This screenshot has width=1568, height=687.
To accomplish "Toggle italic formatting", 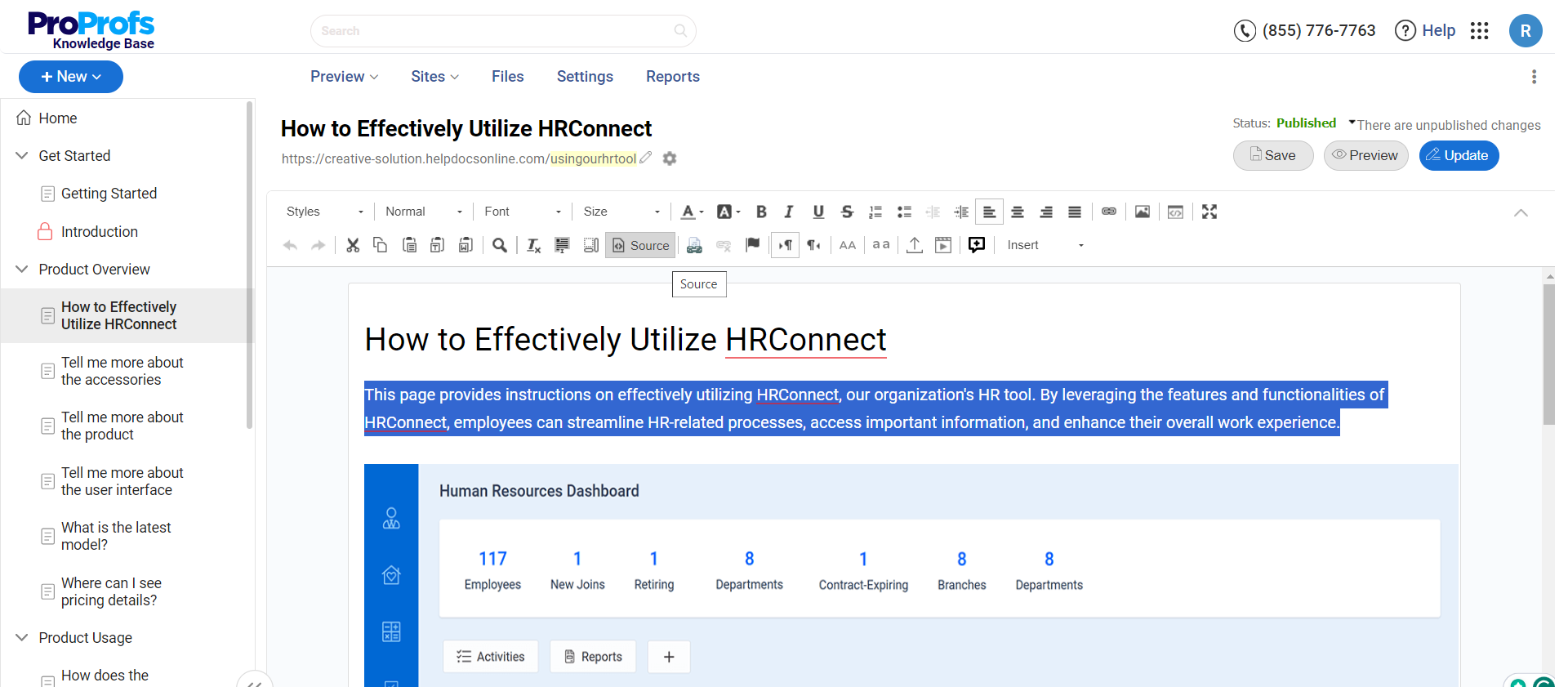I will pyautogui.click(x=789, y=212).
